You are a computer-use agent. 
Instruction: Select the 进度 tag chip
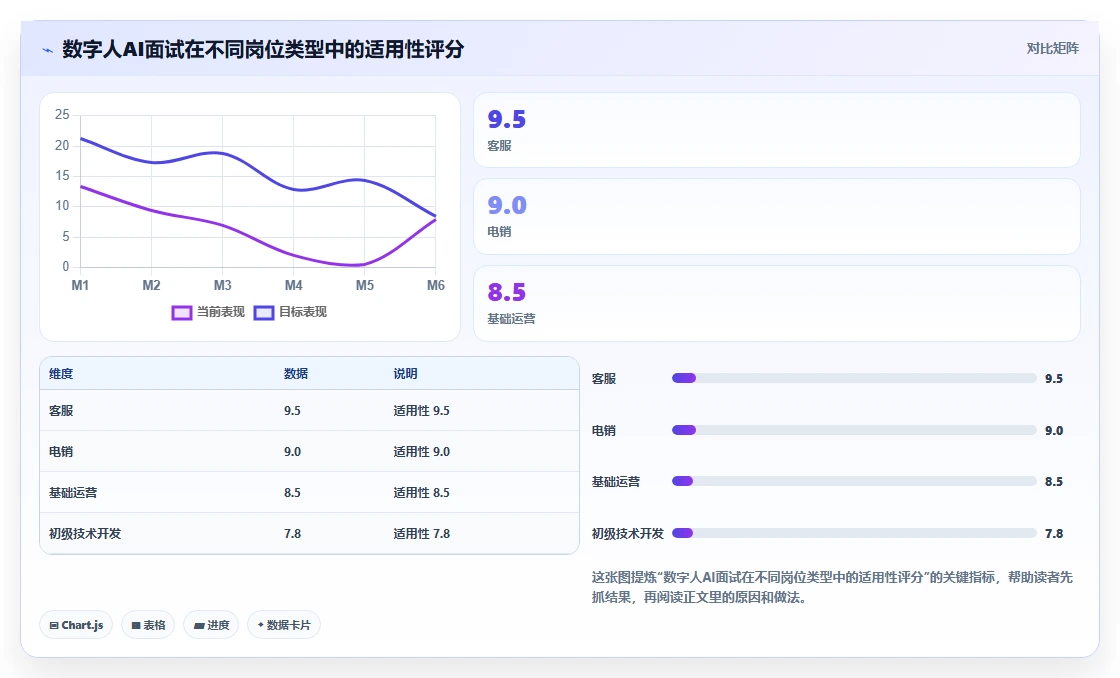pyautogui.click(x=211, y=625)
